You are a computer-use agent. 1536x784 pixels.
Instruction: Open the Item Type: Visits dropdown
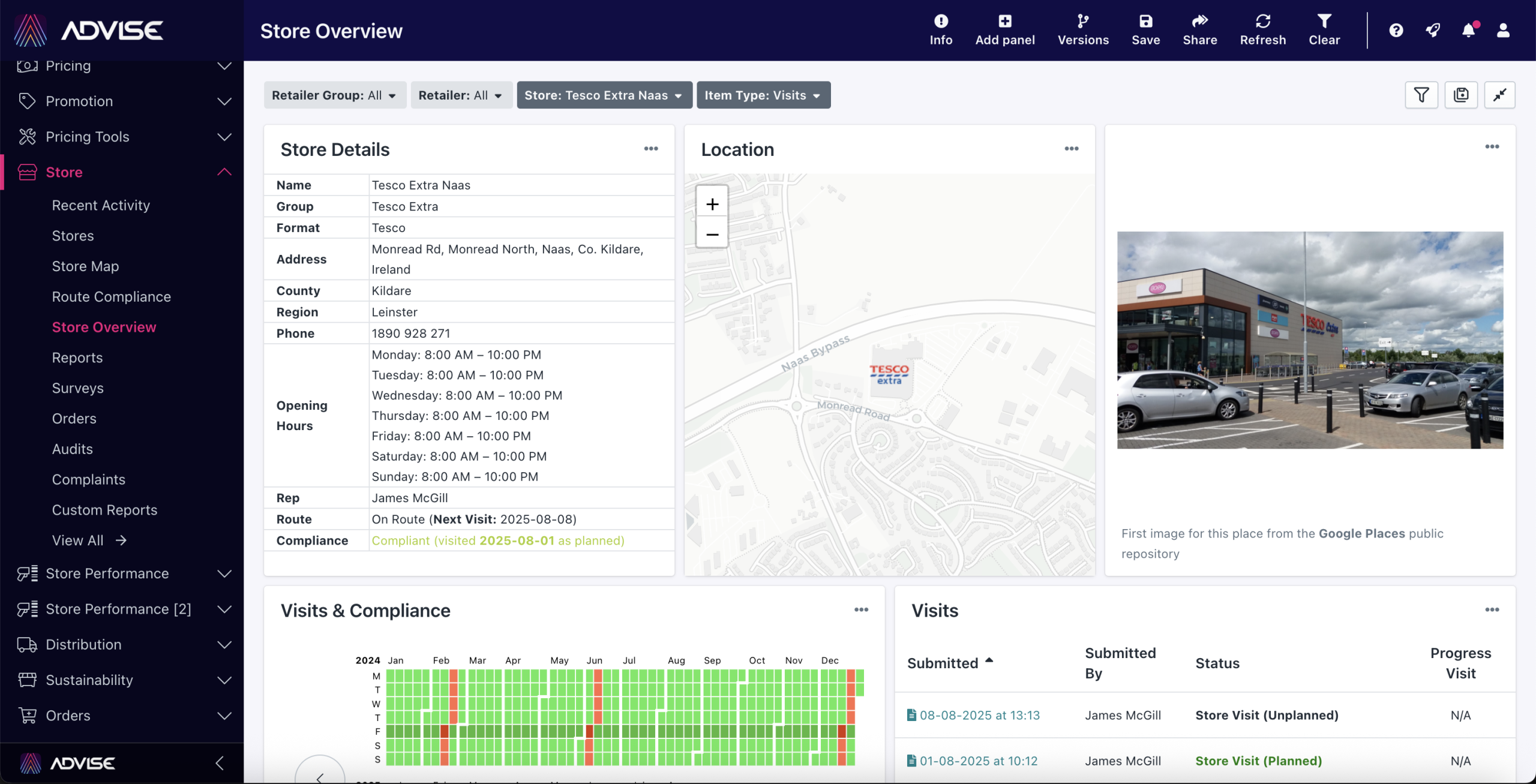point(763,95)
